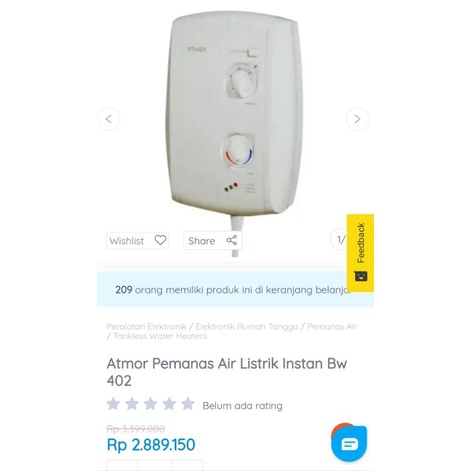This screenshot has height=471, width=471.
Task: Go to the next product image
Action: (x=357, y=119)
